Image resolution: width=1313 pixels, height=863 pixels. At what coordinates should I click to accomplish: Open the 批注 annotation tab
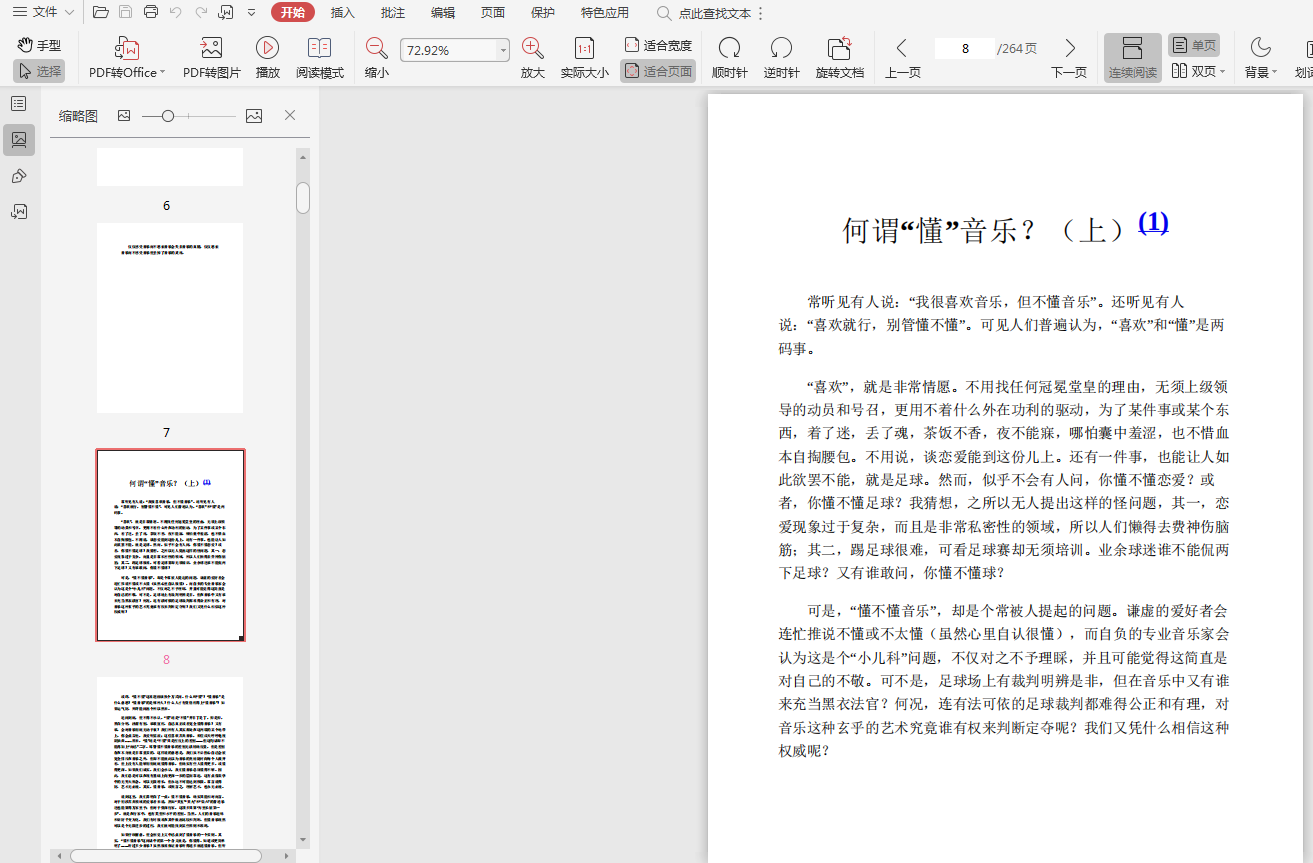click(x=393, y=13)
